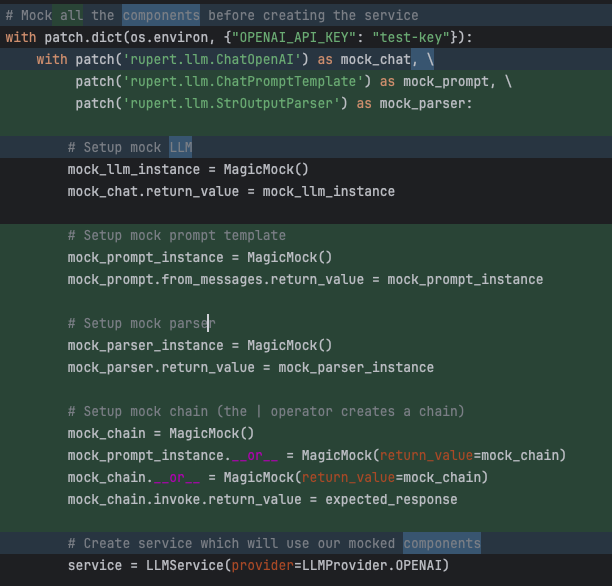Place cursor on 'test-key' string

pos(411,37)
